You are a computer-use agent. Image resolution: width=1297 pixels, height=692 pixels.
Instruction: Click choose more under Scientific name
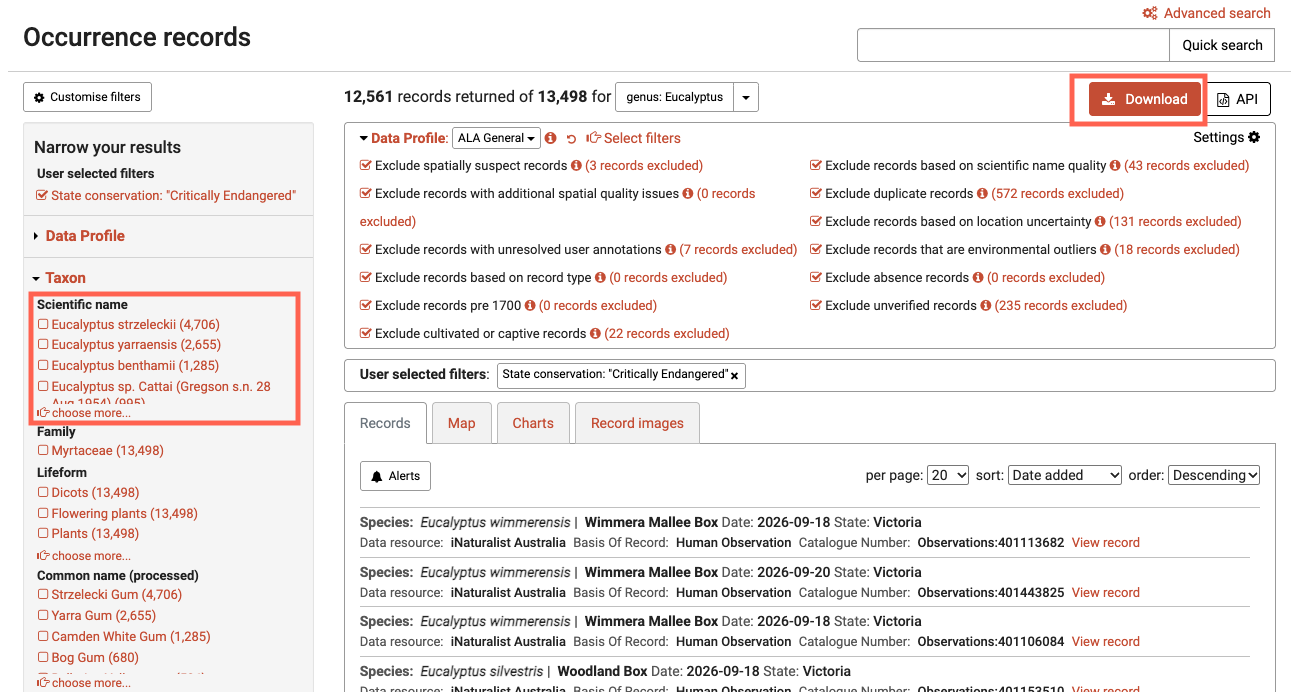coord(84,413)
